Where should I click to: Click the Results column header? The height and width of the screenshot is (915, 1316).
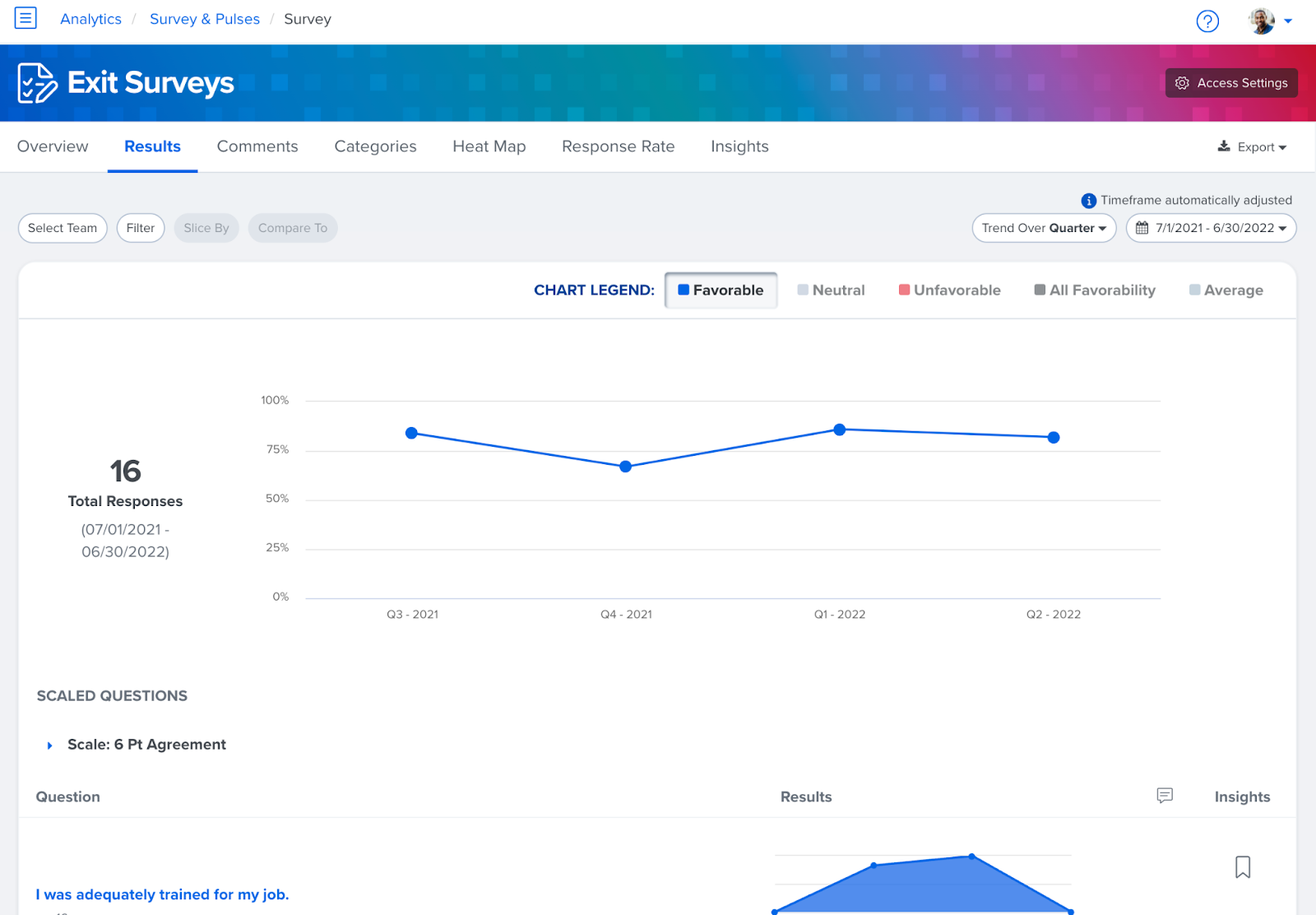tap(806, 797)
